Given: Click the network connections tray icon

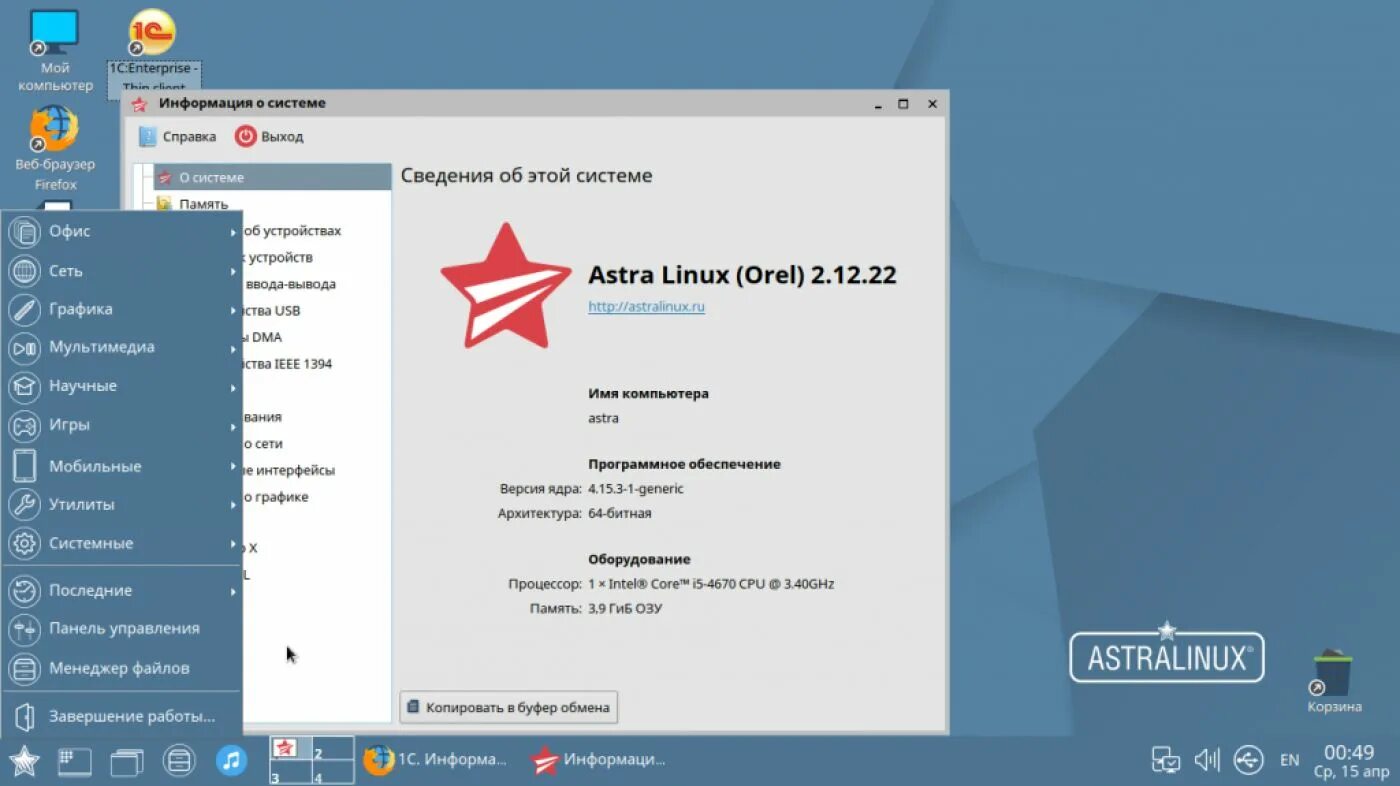Looking at the screenshot, I should (x=1166, y=760).
